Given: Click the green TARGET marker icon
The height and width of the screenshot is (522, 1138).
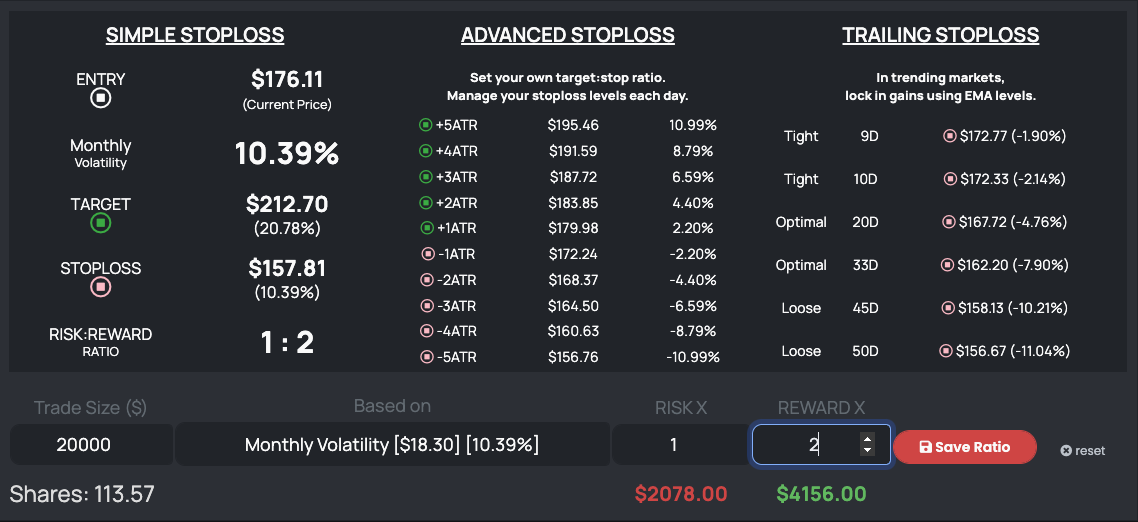Looking at the screenshot, I should 100,223.
